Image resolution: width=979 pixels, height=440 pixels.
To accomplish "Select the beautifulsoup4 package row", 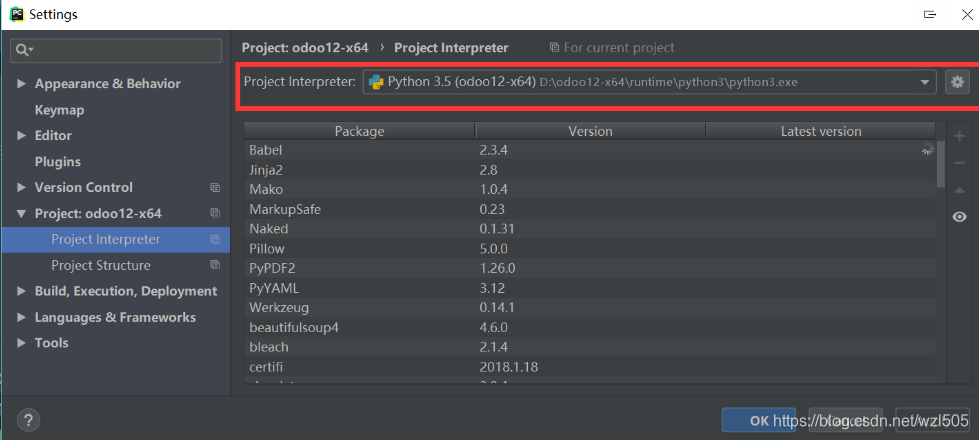I will (x=590, y=327).
